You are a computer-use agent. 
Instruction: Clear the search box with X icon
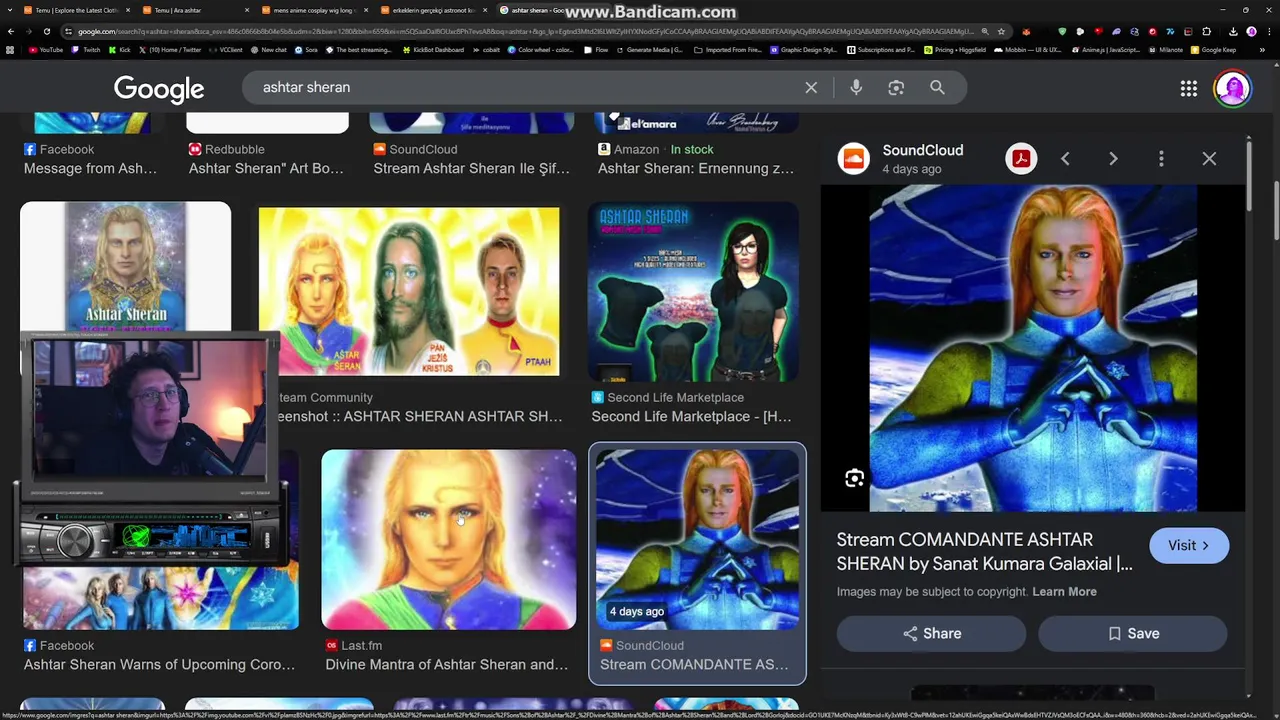pos(811,88)
